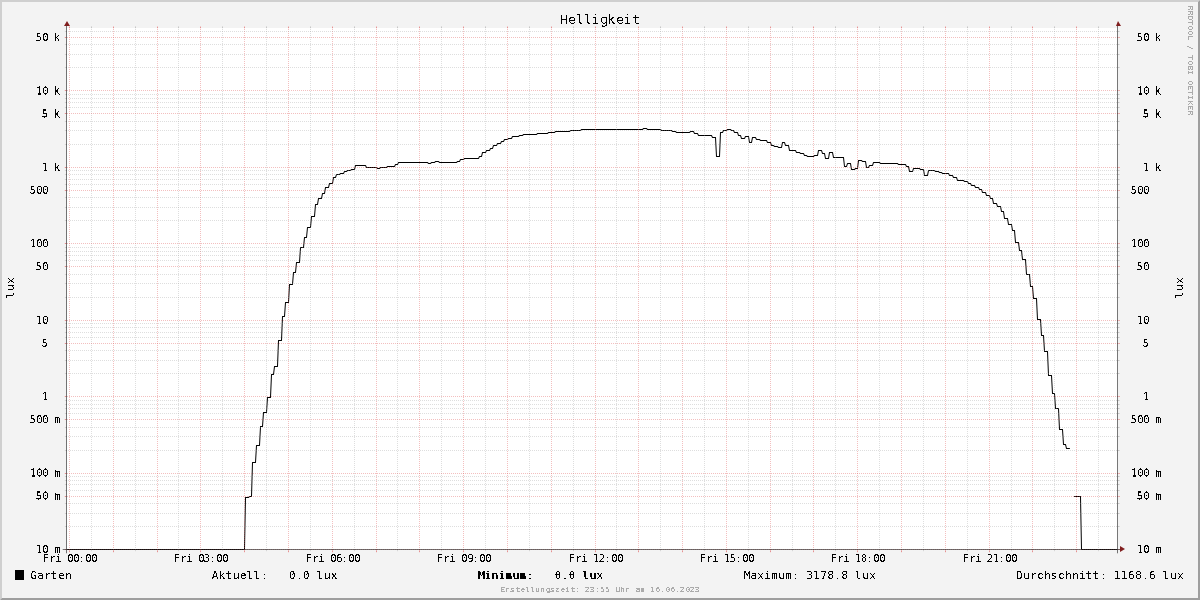Click the chart title Helligkeit
The height and width of the screenshot is (600, 1200).
tap(600, 19)
